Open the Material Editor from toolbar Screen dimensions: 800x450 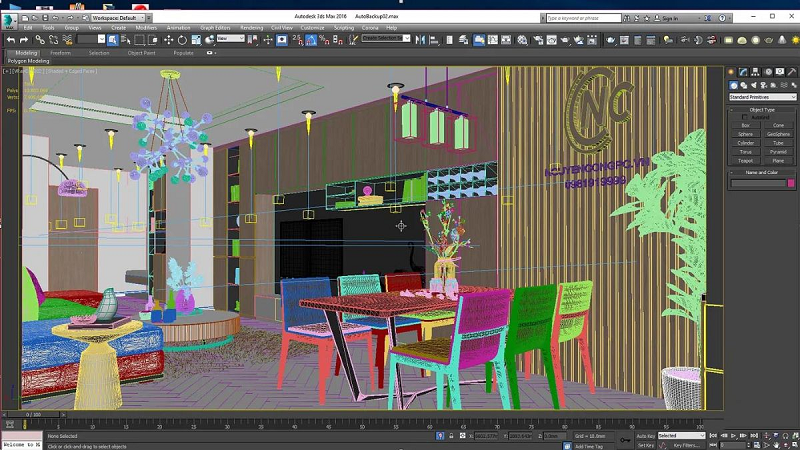pyautogui.click(x=520, y=39)
